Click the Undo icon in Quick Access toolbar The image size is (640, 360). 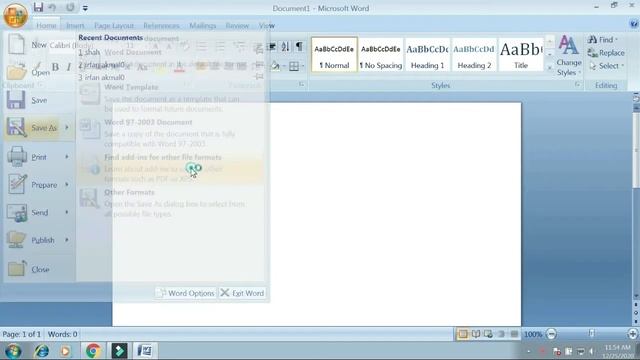pos(52,7)
